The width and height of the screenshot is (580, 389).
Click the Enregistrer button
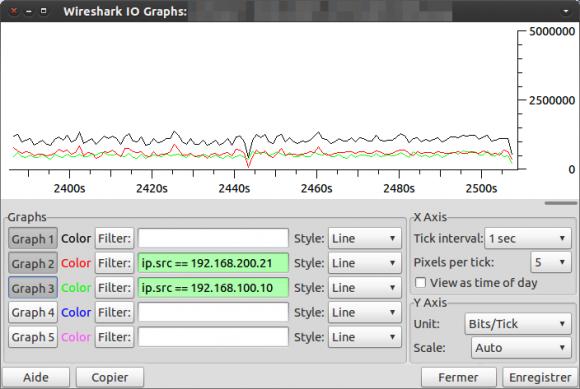coord(540,378)
